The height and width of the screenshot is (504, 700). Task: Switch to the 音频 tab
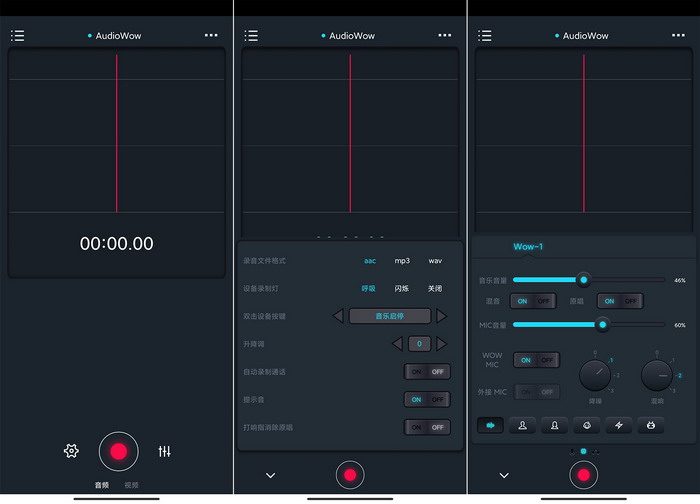click(x=102, y=485)
